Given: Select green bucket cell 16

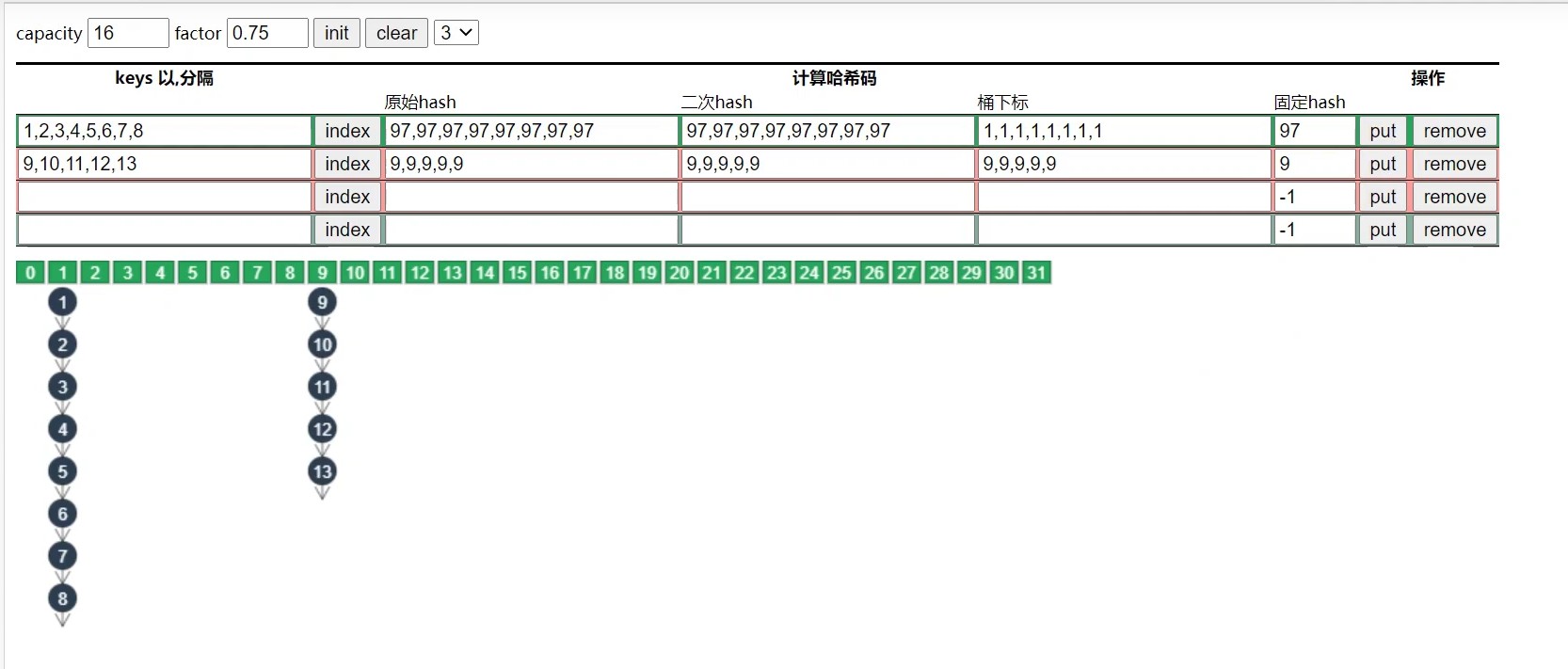Looking at the screenshot, I should click(x=550, y=273).
